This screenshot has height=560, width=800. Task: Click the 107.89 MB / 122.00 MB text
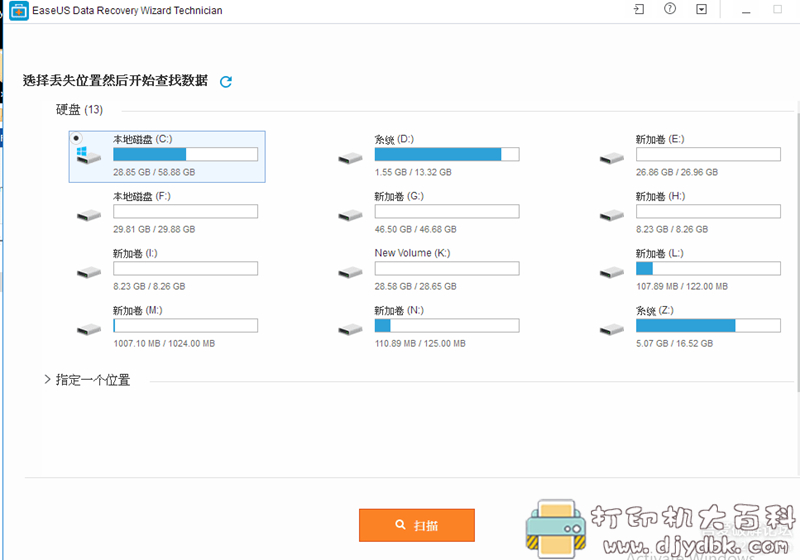682,287
